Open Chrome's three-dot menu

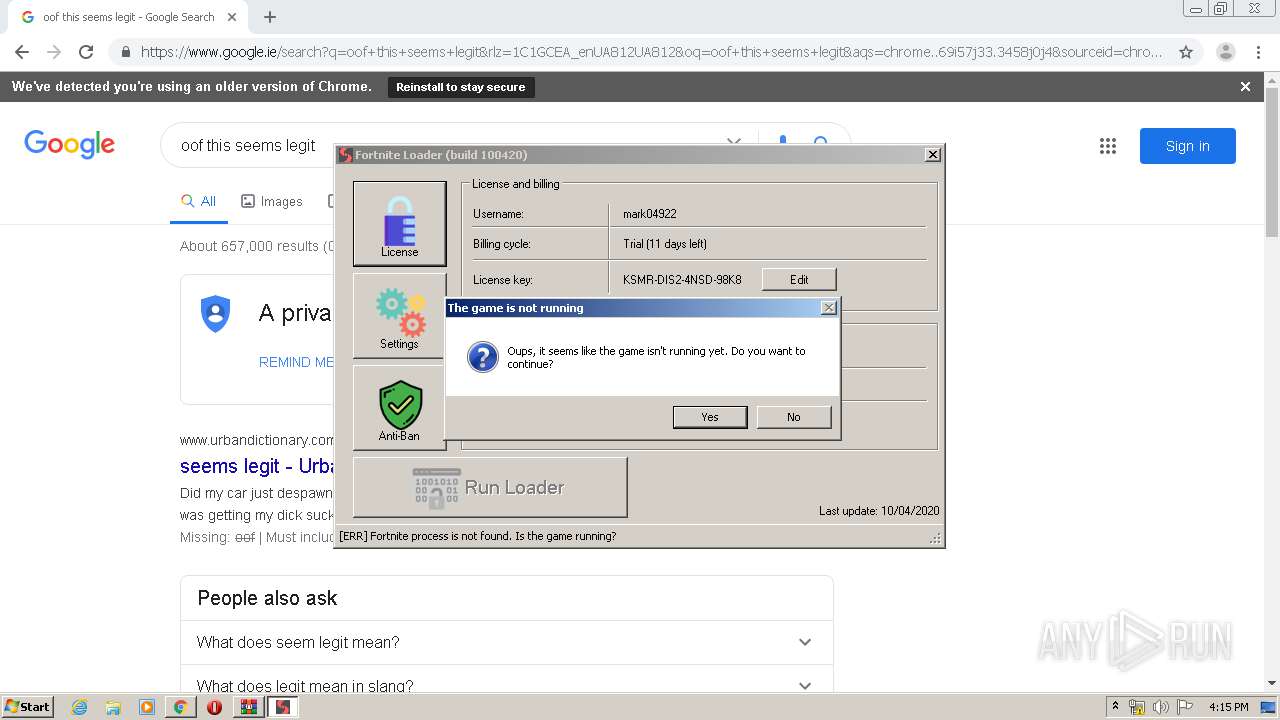pyautogui.click(x=1258, y=52)
